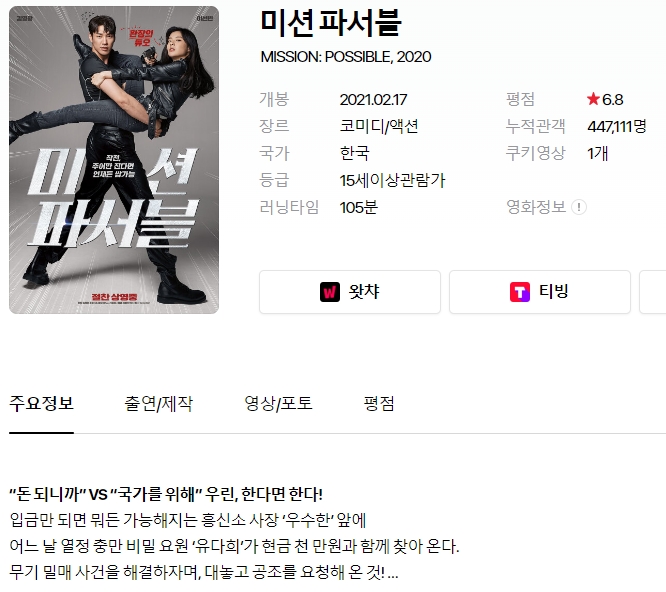
Task: Click the 영화정보 label text
Action: pyautogui.click(x=536, y=207)
